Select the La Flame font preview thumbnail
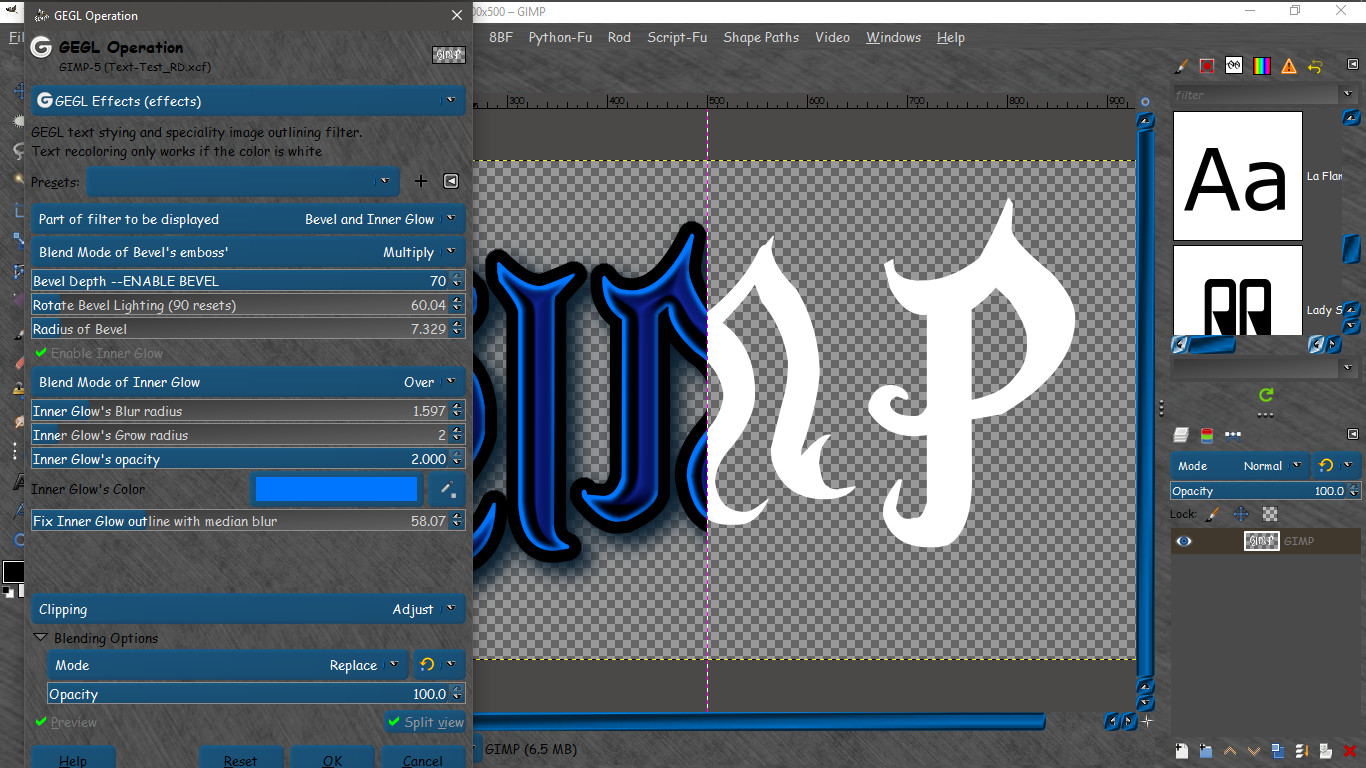Screen dimensions: 1366x768 tap(1238, 176)
